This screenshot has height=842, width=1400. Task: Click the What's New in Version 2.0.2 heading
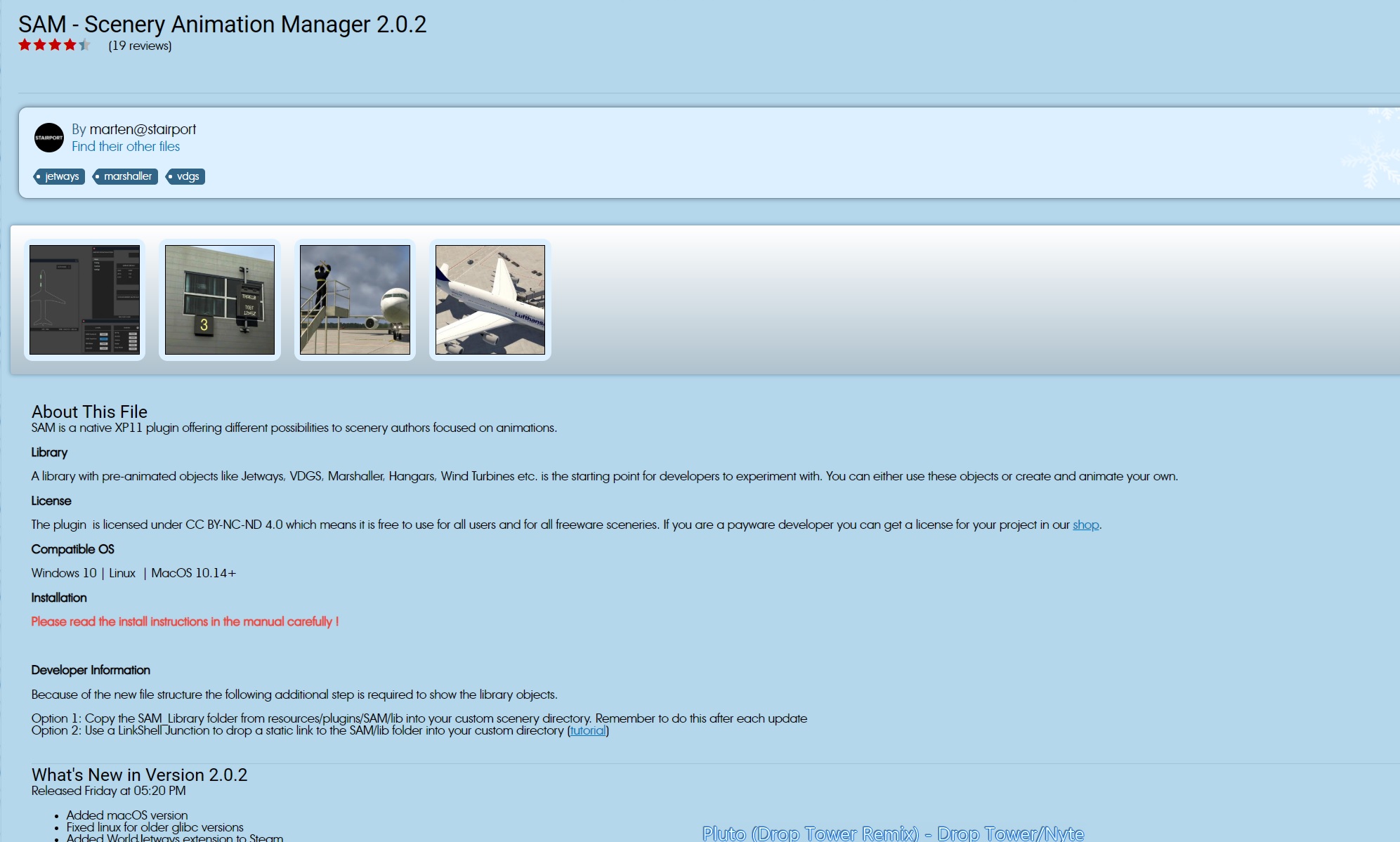(x=139, y=775)
